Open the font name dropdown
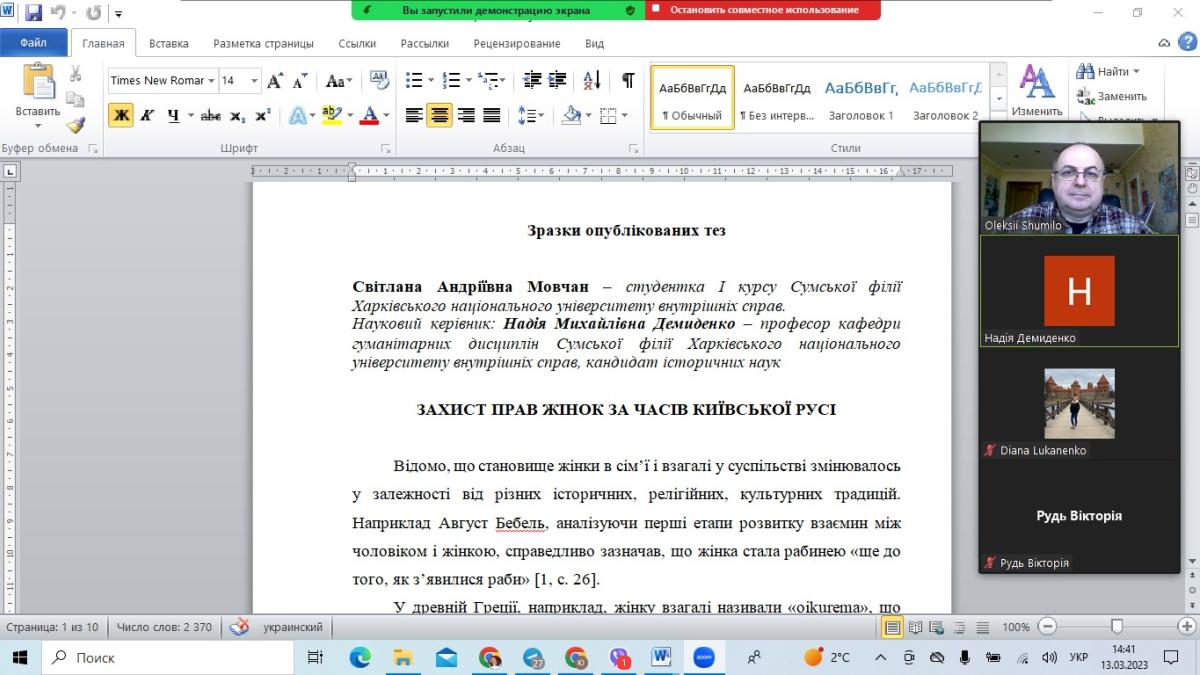Image resolution: width=1200 pixels, height=675 pixels. pyautogui.click(x=211, y=81)
